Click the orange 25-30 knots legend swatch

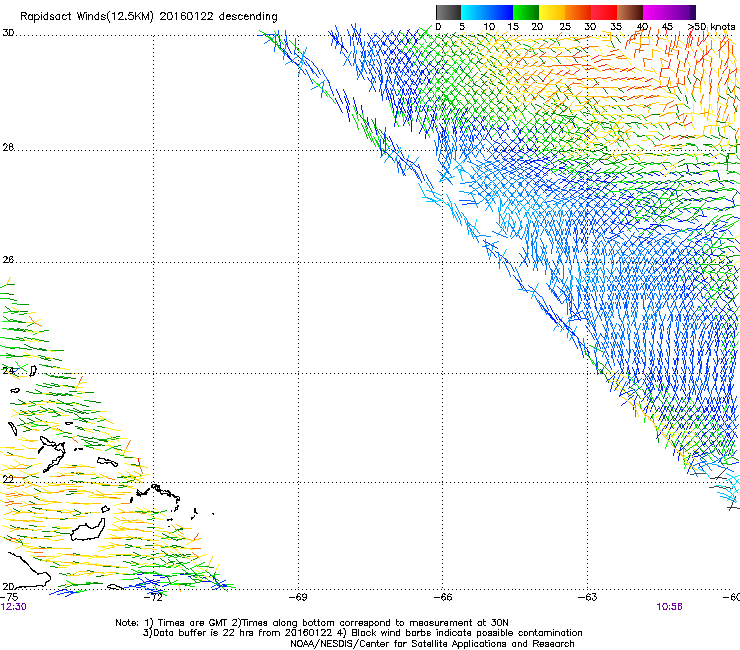click(x=578, y=12)
